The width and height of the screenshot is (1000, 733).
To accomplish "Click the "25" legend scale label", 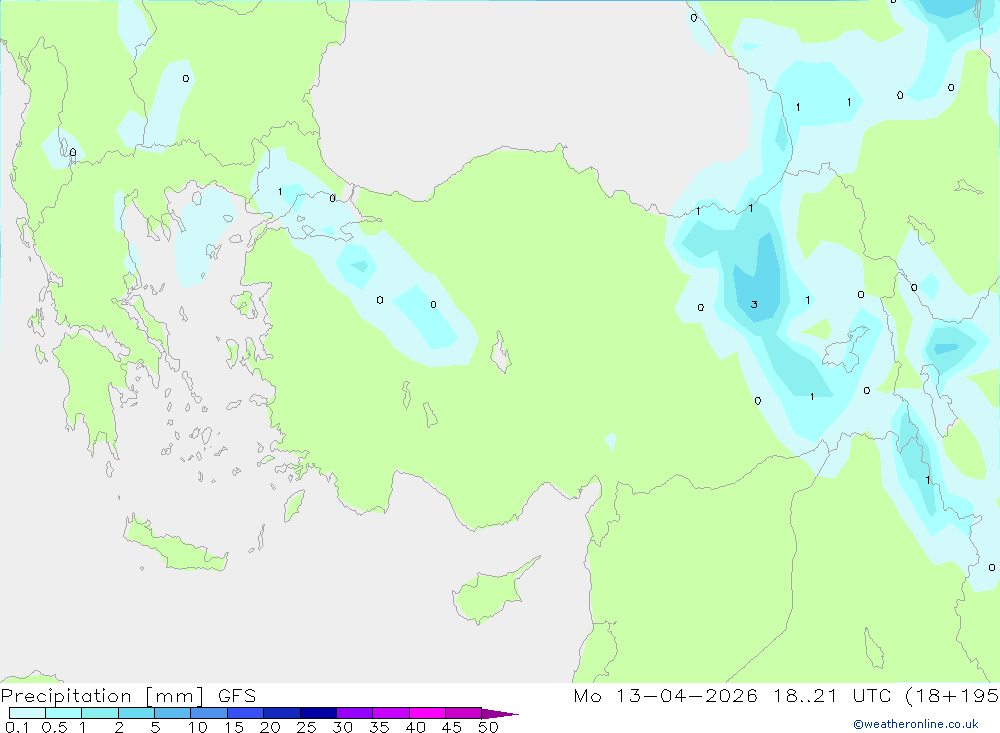I will (x=306, y=727).
